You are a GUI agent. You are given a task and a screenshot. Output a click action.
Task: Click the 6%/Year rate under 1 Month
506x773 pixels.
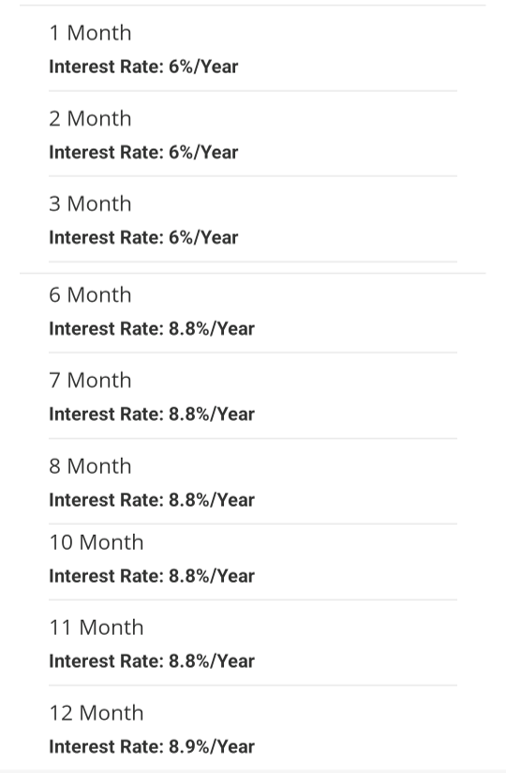[203, 67]
